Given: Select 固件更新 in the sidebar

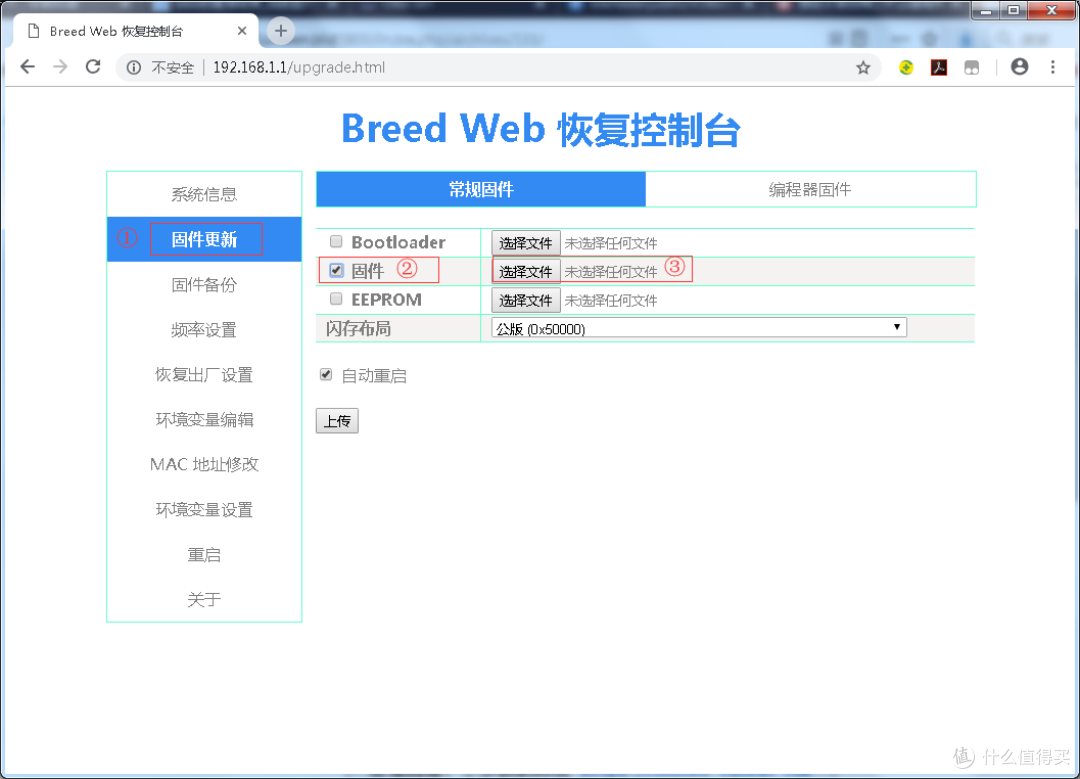Looking at the screenshot, I should point(204,239).
